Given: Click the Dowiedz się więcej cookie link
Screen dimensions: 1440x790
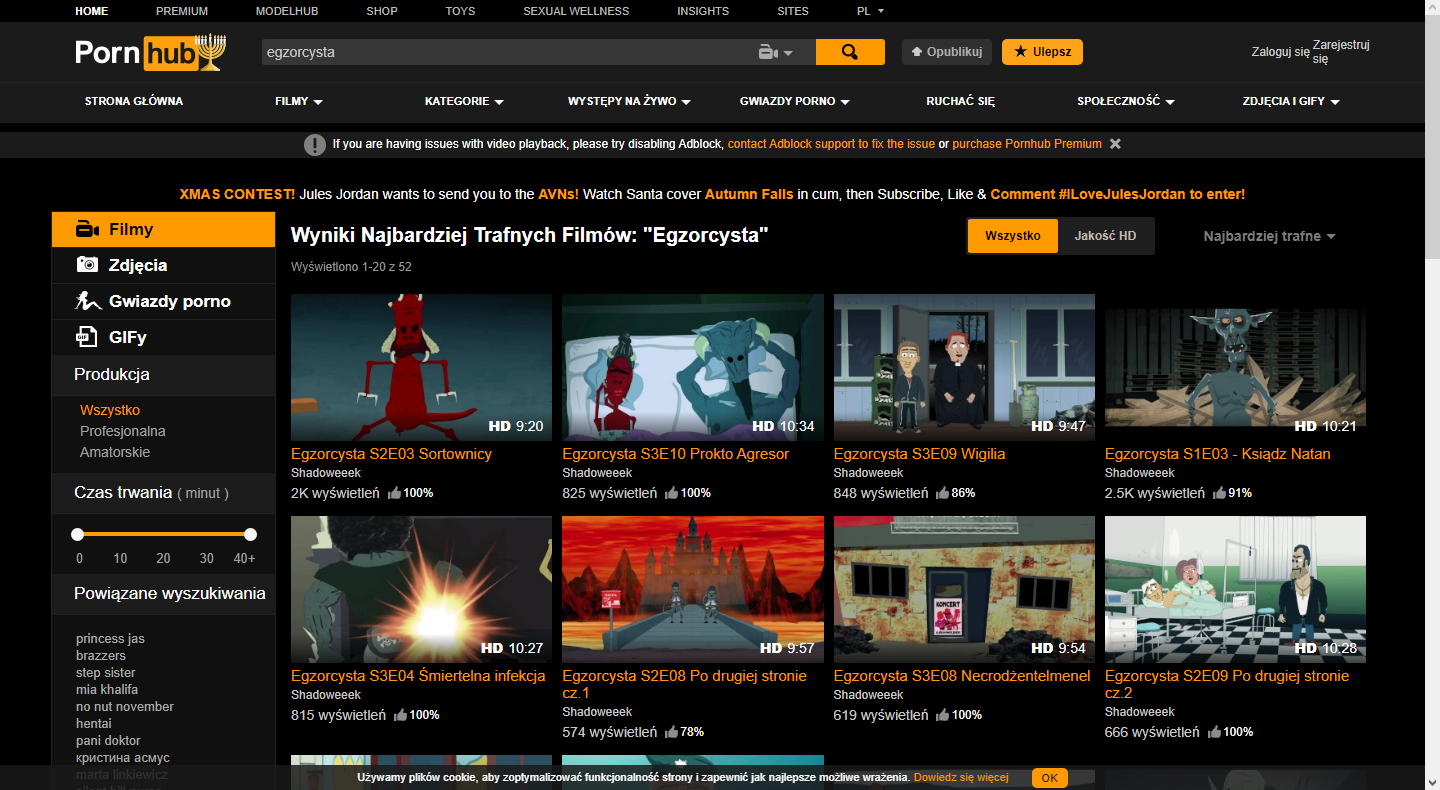Looking at the screenshot, I should 961,777.
